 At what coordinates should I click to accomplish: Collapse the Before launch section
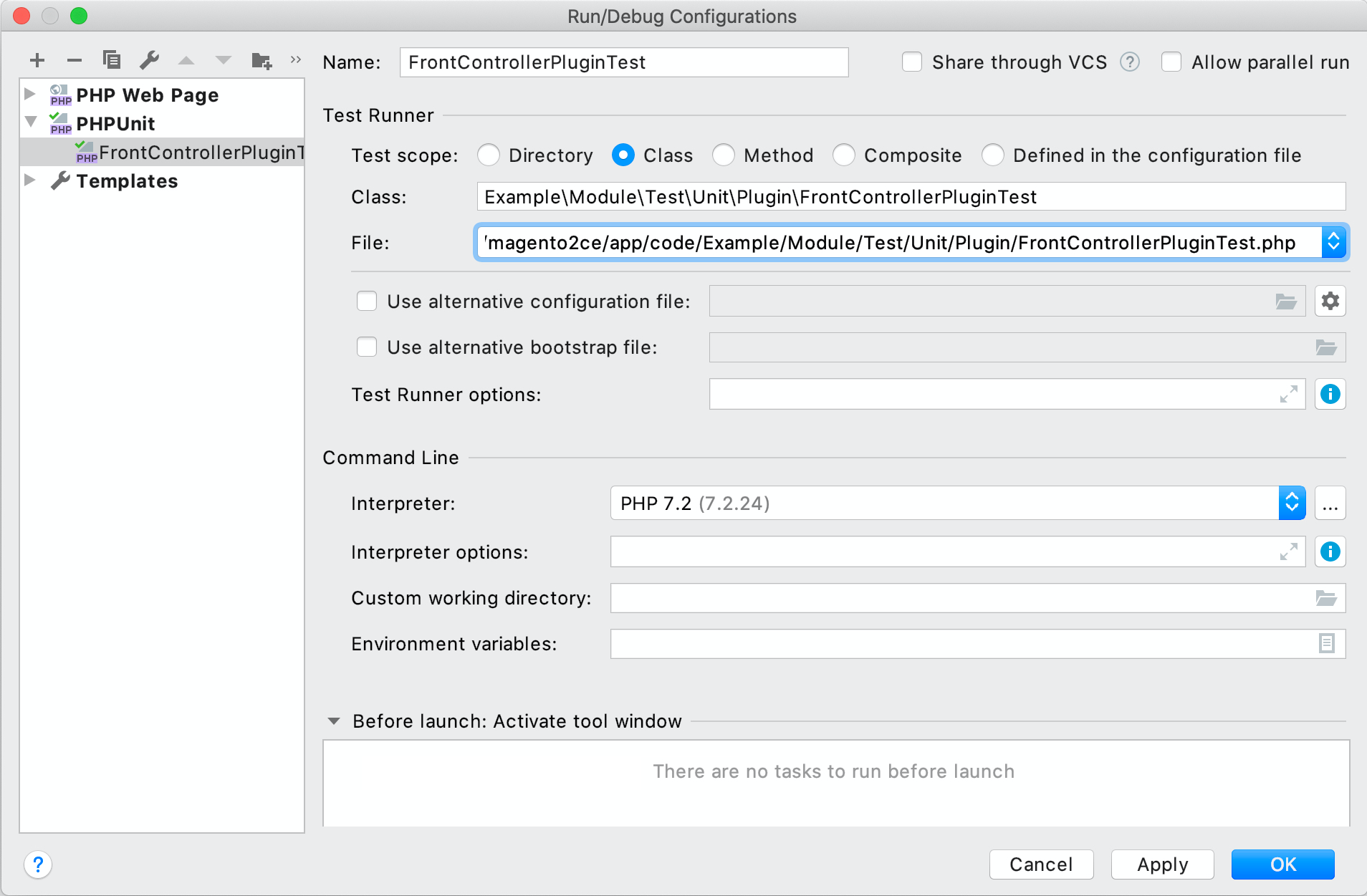334,721
